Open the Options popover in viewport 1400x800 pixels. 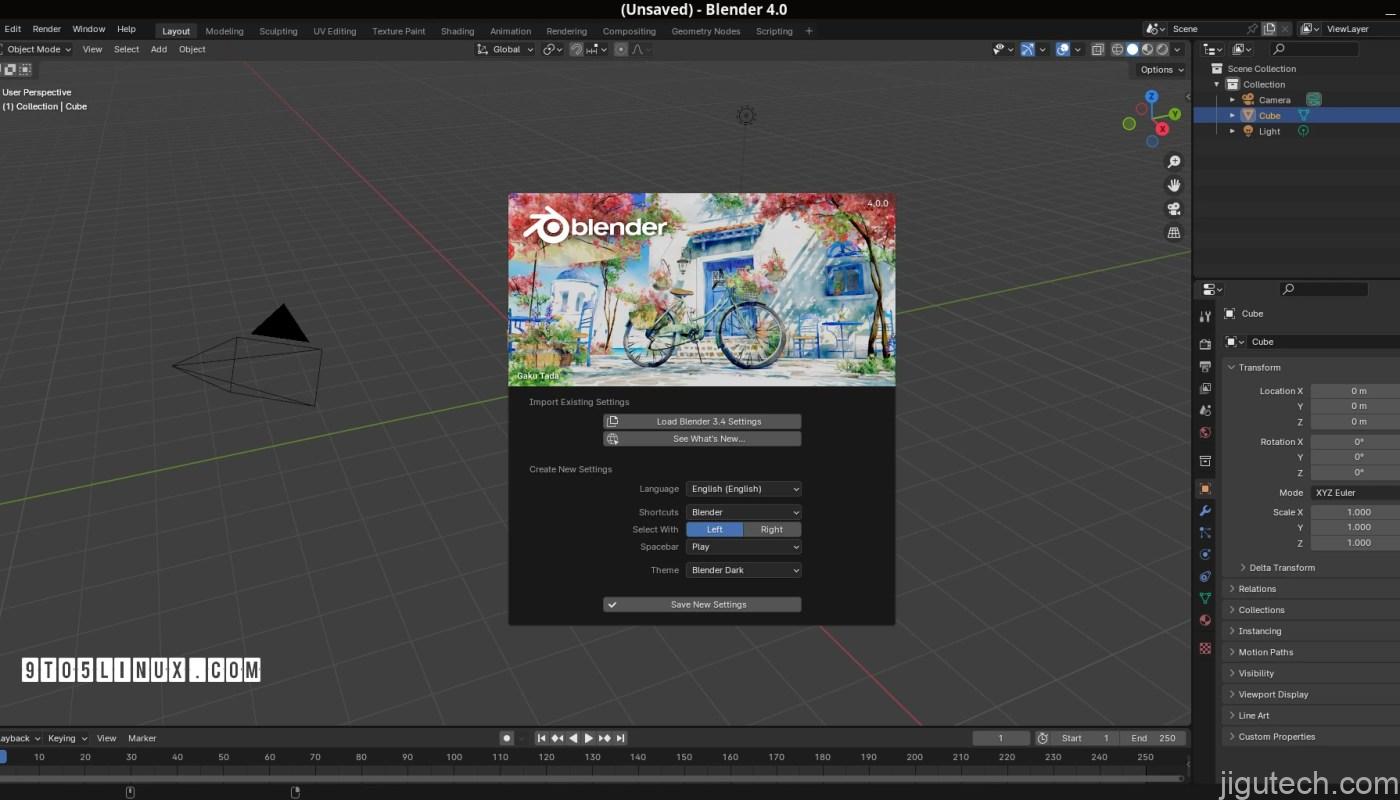click(x=1161, y=69)
